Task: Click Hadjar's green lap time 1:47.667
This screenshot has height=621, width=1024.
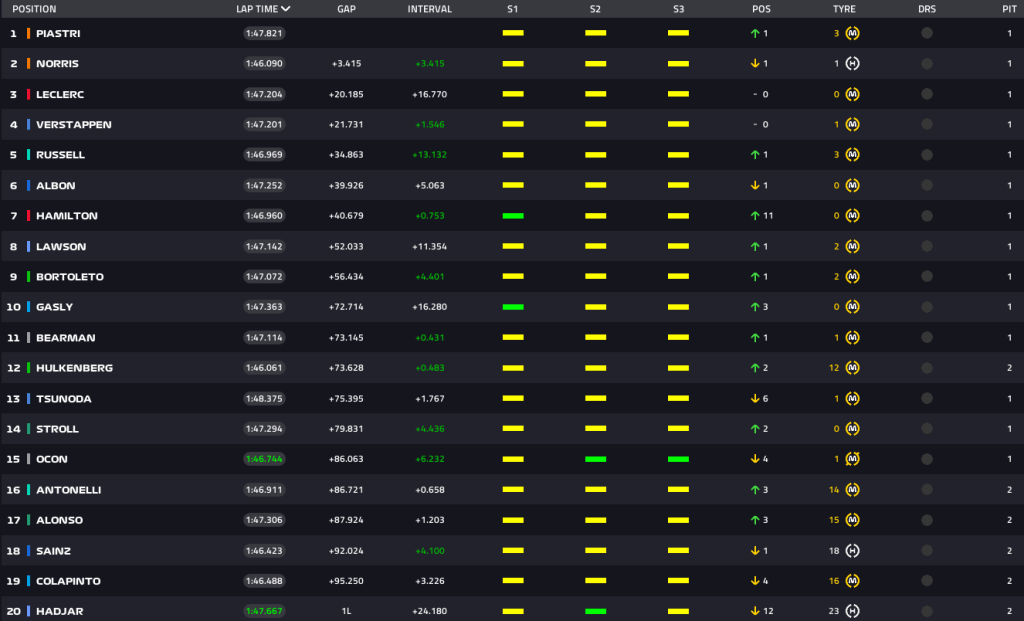Action: coord(264,611)
